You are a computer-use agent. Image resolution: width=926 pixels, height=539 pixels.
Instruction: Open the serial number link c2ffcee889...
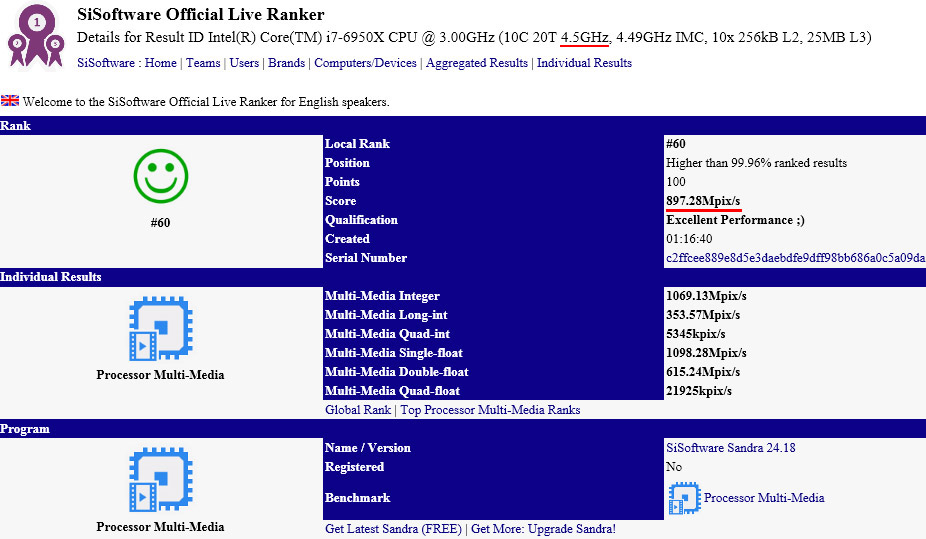(x=795, y=258)
